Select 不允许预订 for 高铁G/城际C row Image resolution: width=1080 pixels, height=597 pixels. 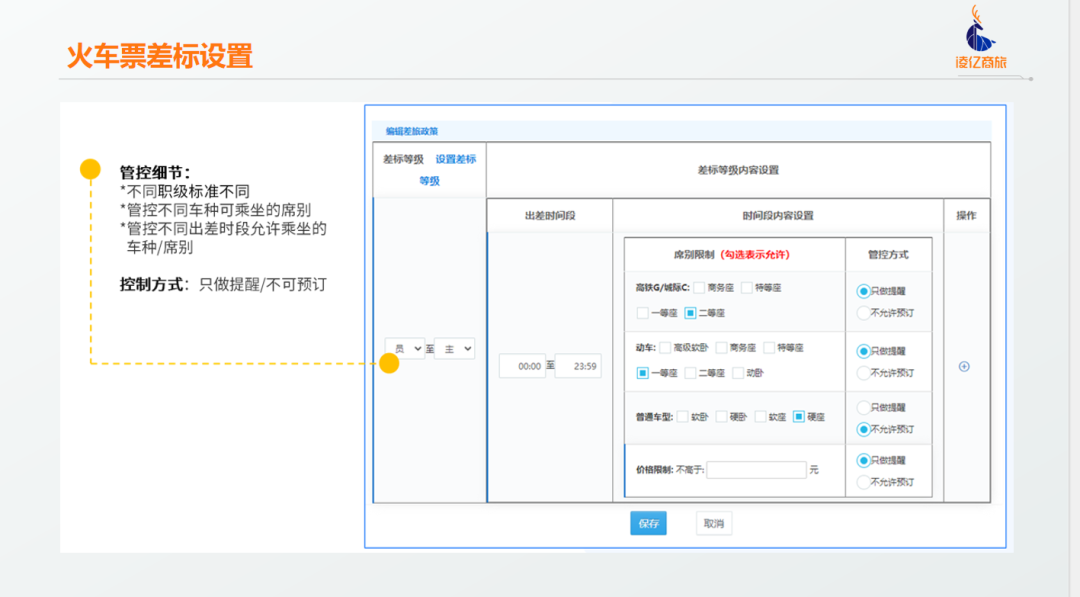863,313
